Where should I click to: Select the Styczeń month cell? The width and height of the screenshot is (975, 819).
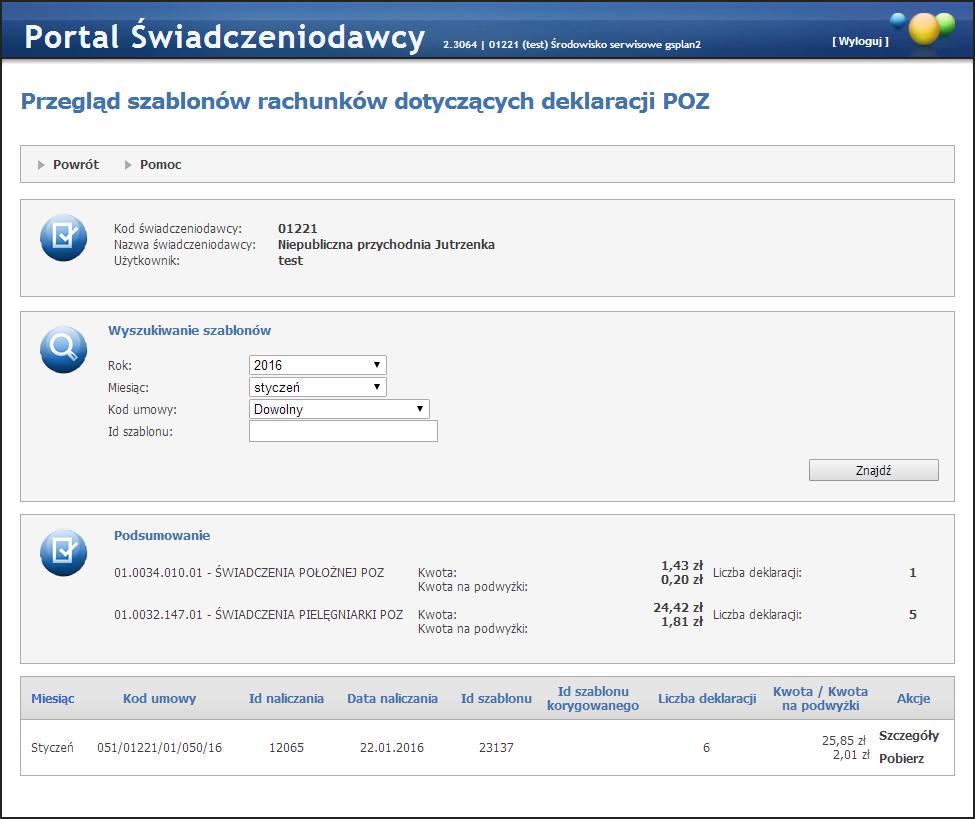52,747
